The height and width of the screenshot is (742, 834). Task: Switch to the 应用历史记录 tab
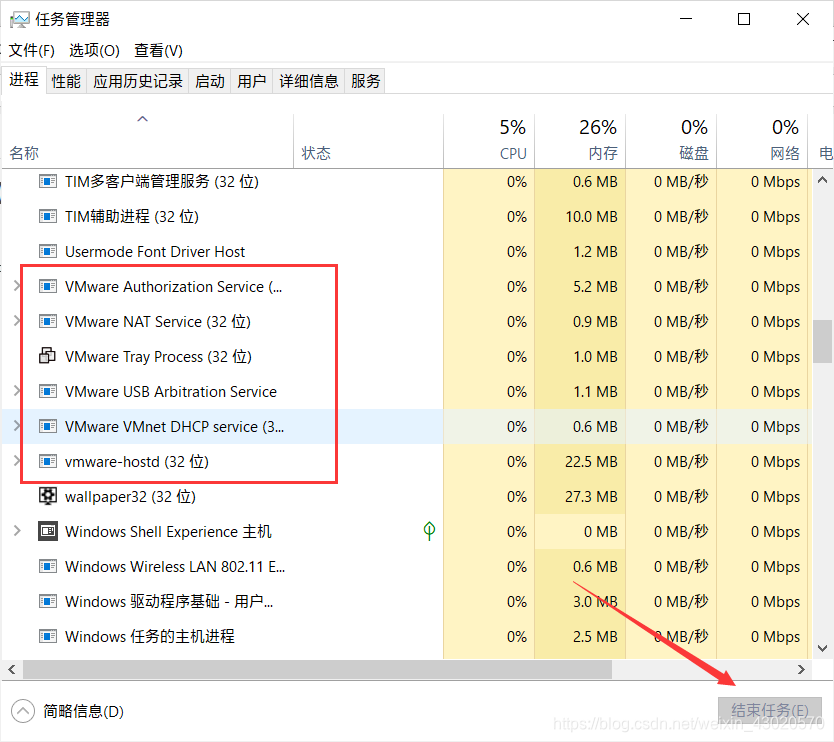(x=138, y=81)
